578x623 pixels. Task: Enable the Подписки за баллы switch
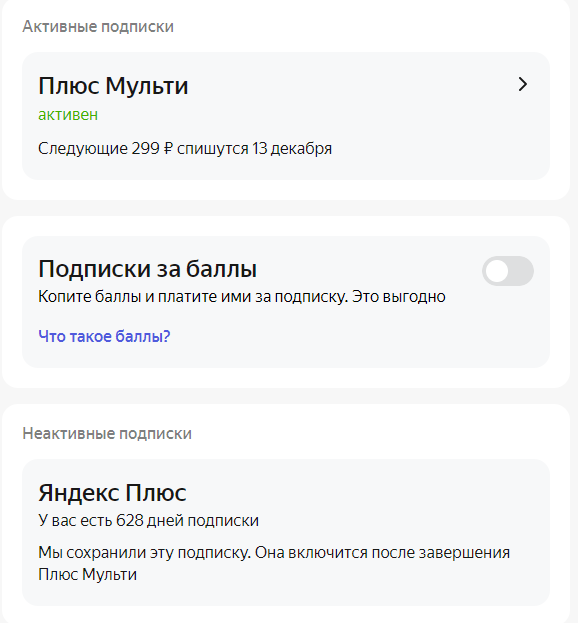click(x=508, y=271)
